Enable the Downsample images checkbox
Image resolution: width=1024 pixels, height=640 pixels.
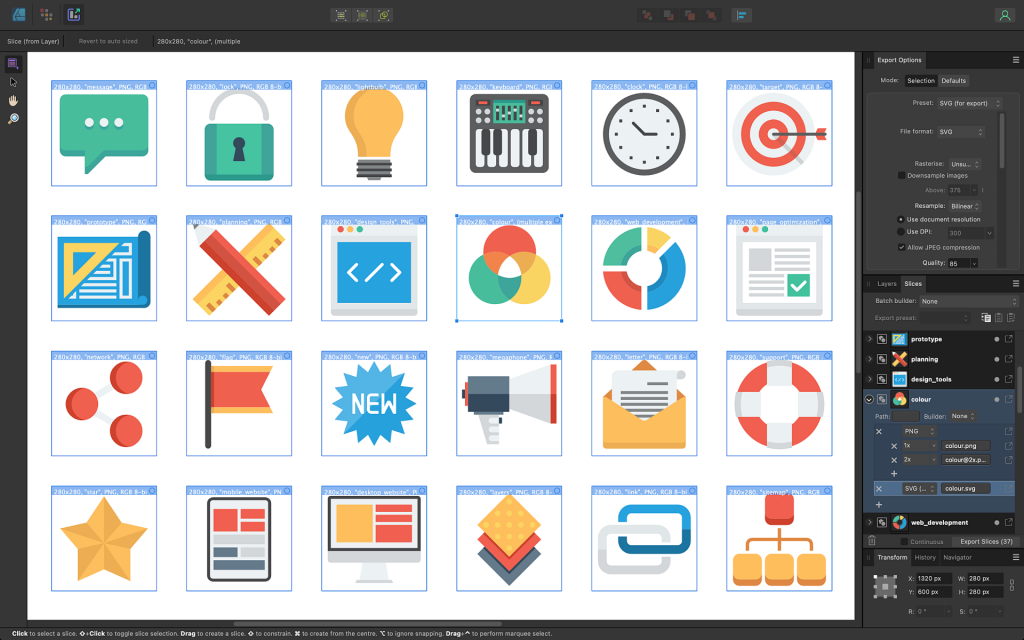(x=902, y=175)
